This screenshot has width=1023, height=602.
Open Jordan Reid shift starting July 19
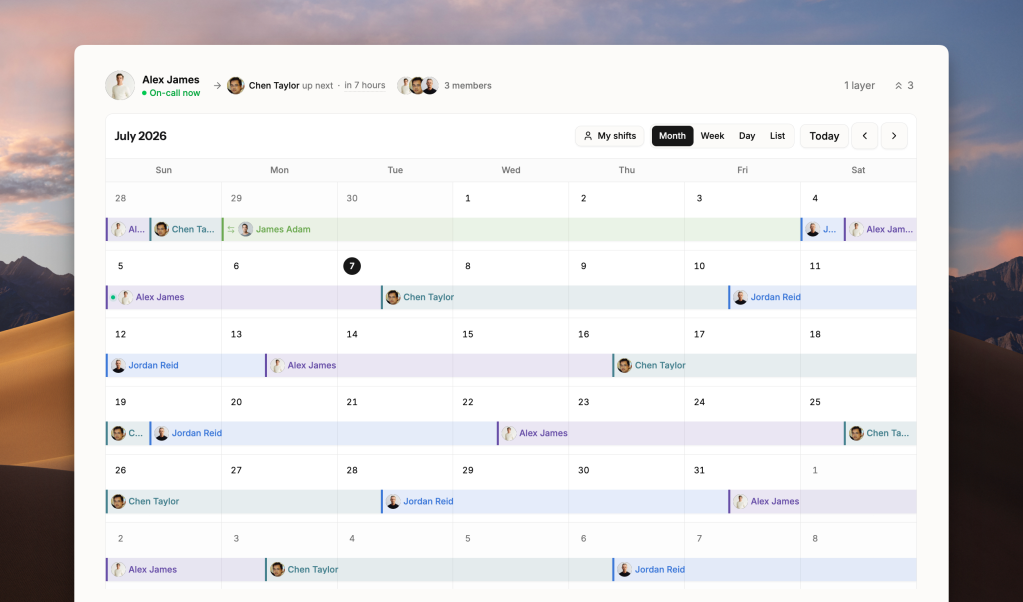pos(323,433)
